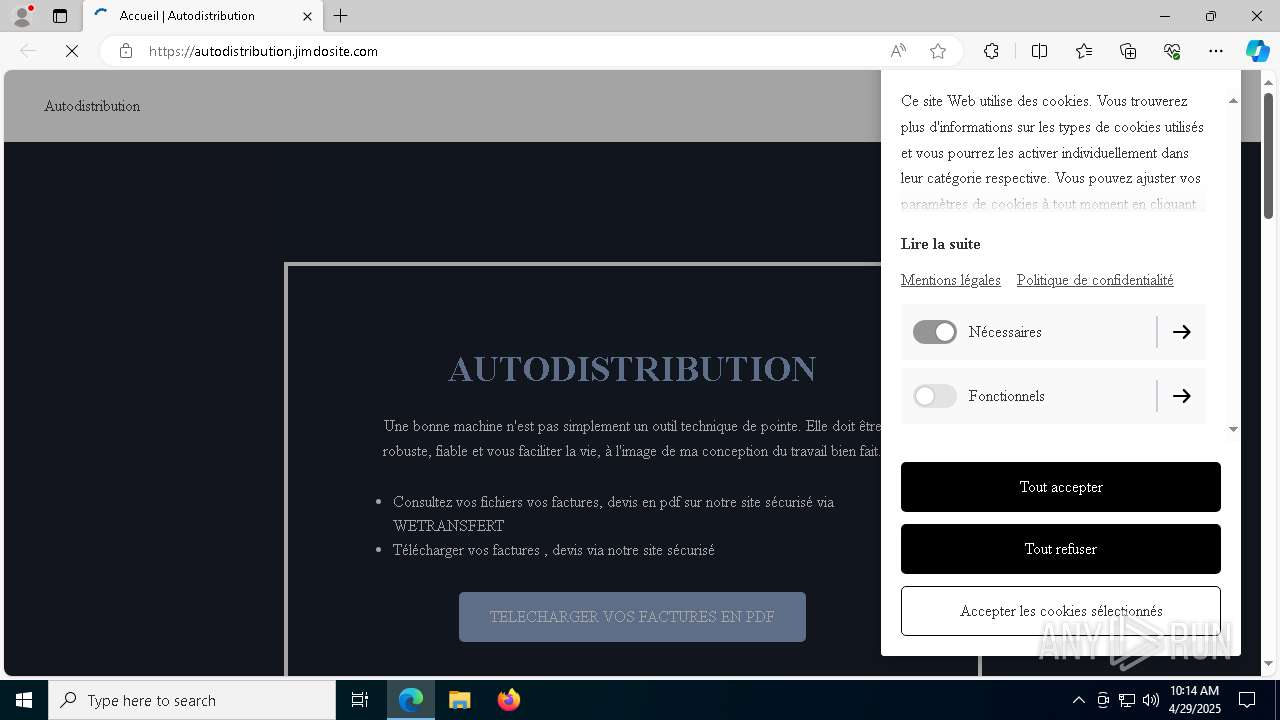Image resolution: width=1280 pixels, height=720 pixels.
Task: Click the Edge profile icon
Action: (21, 15)
